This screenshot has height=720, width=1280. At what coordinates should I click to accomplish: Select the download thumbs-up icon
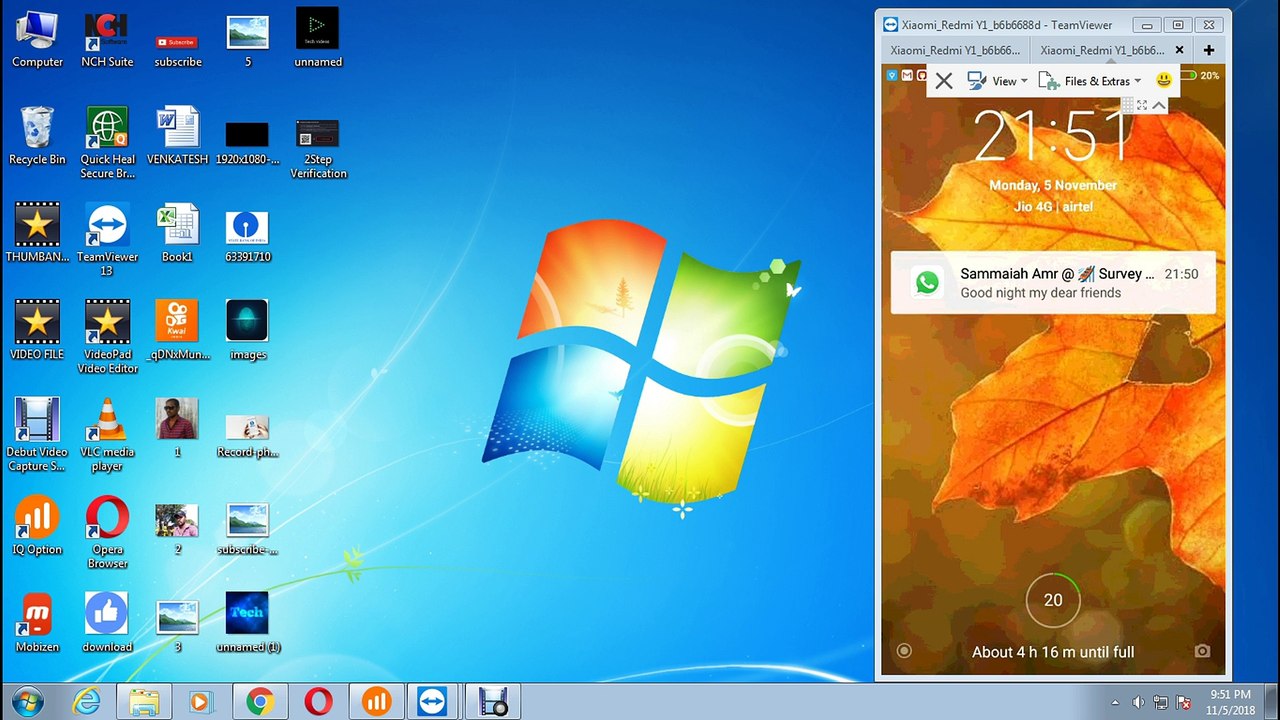[107, 623]
